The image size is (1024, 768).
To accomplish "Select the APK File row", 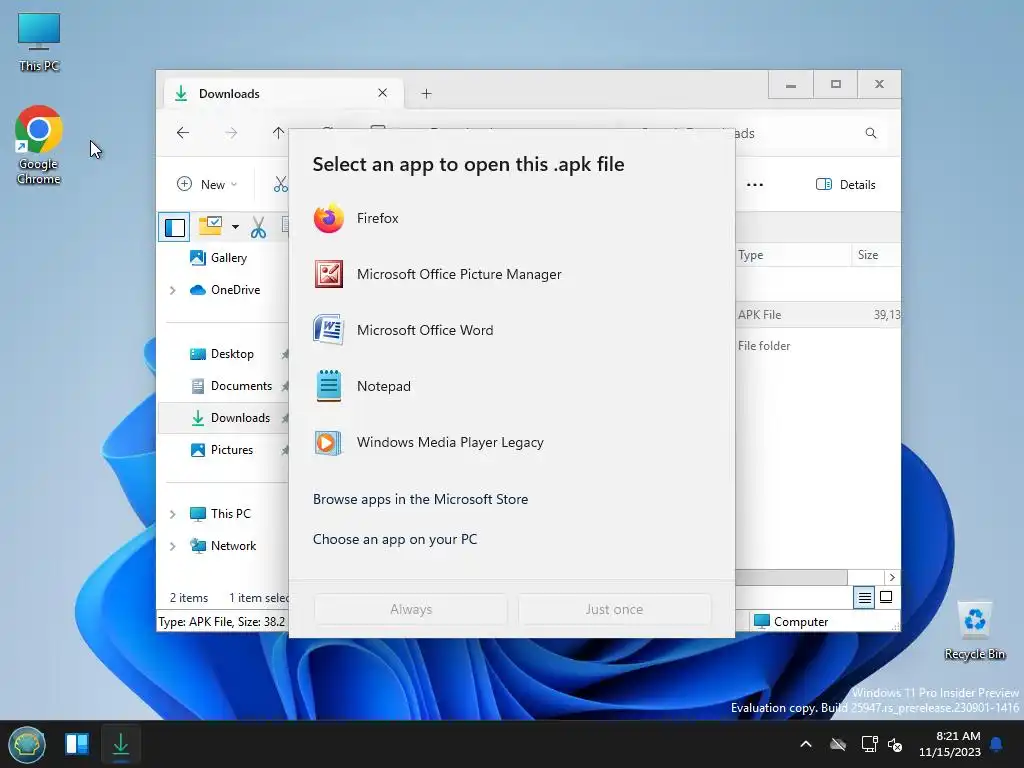I will (818, 315).
